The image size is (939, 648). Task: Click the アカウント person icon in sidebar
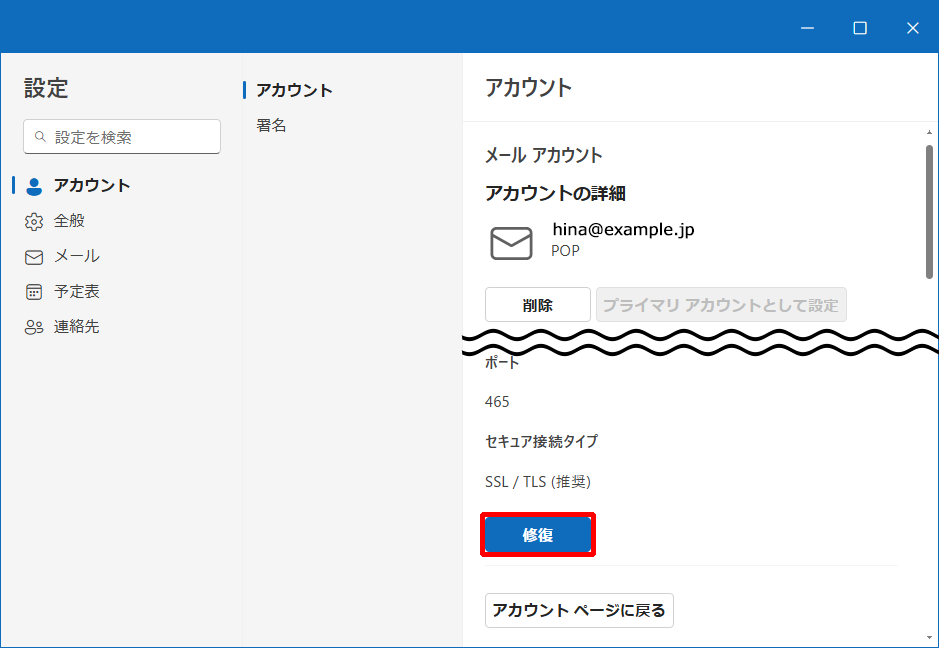(34, 186)
